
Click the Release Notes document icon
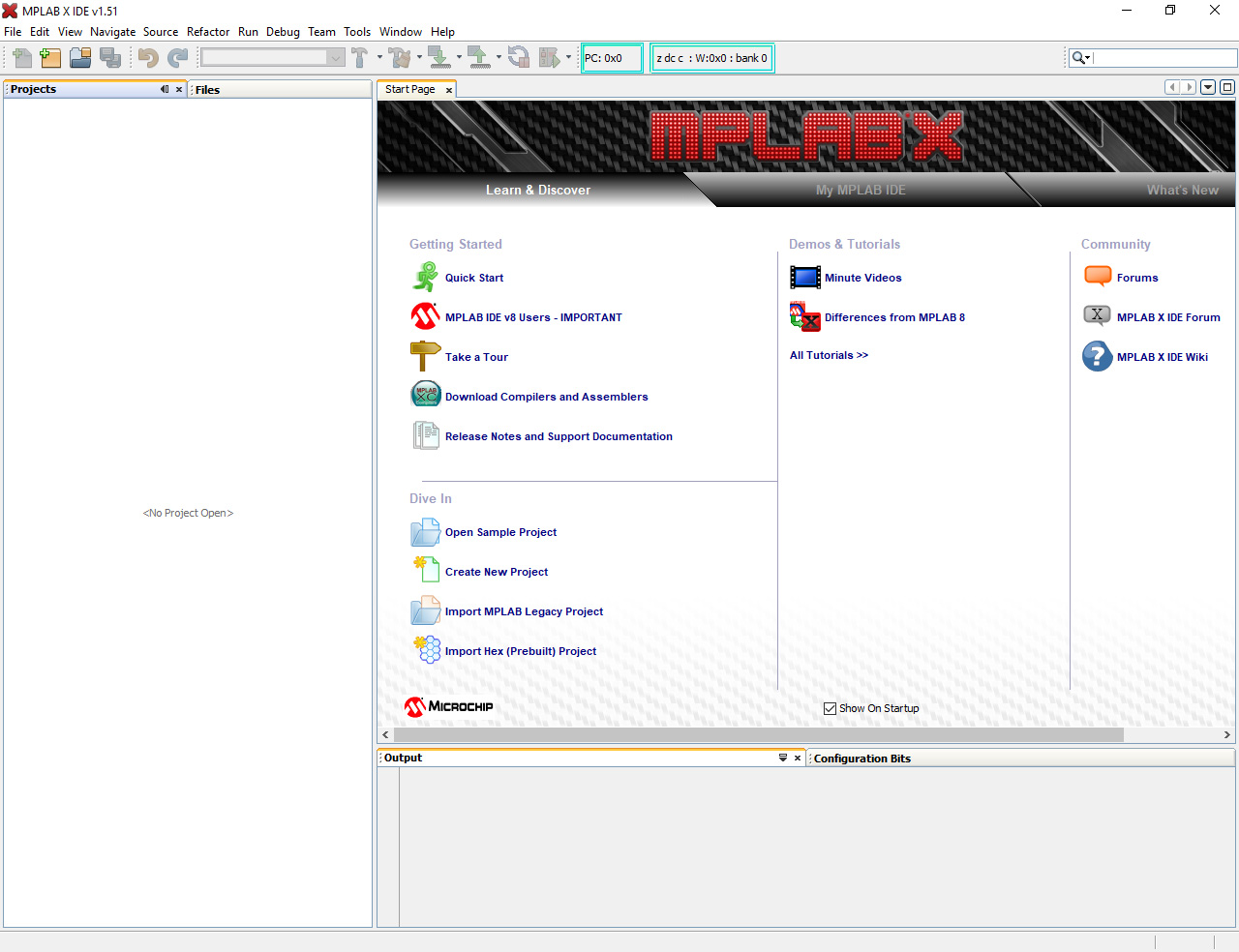(x=425, y=435)
